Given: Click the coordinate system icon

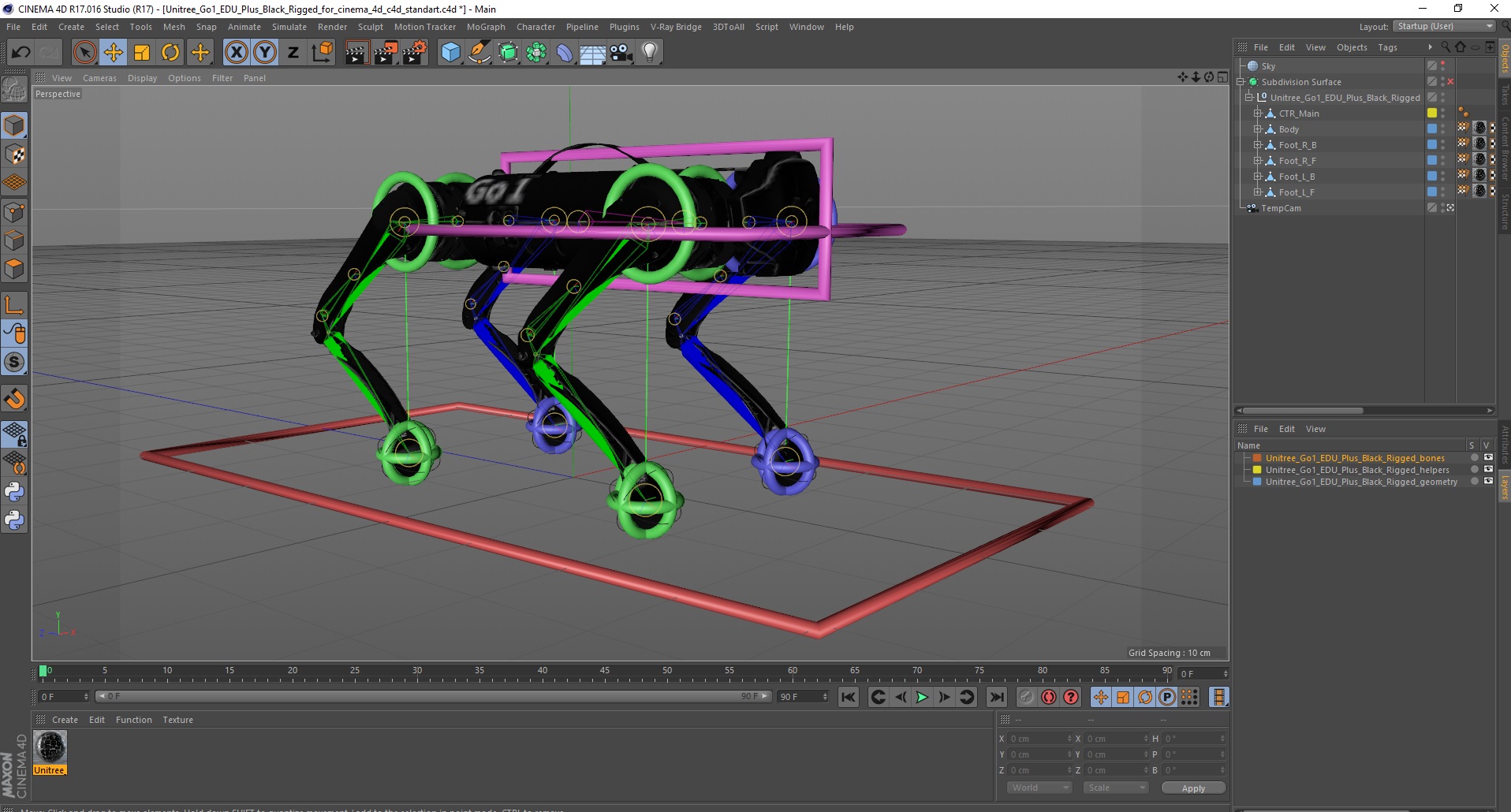Looking at the screenshot, I should click(x=322, y=53).
